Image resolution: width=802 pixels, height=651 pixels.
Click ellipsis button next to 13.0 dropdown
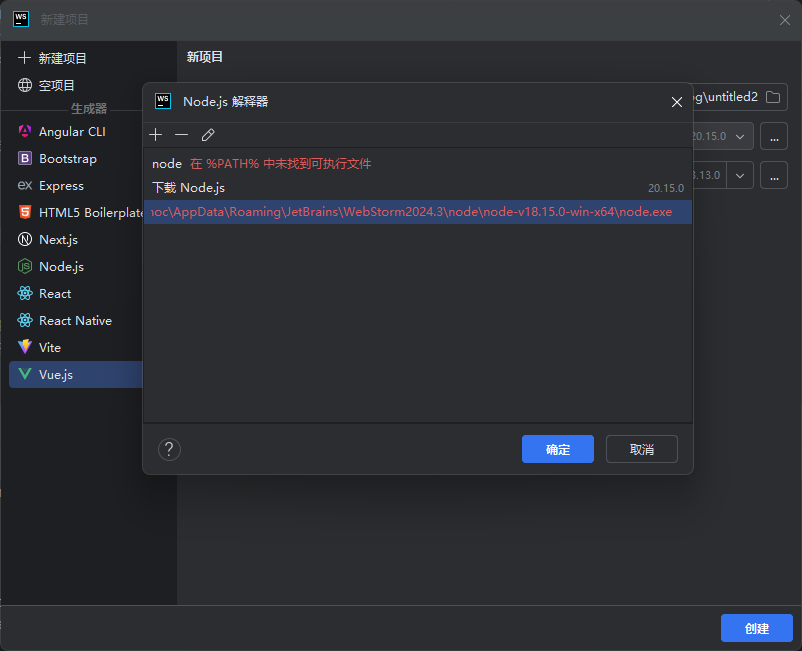point(774,175)
